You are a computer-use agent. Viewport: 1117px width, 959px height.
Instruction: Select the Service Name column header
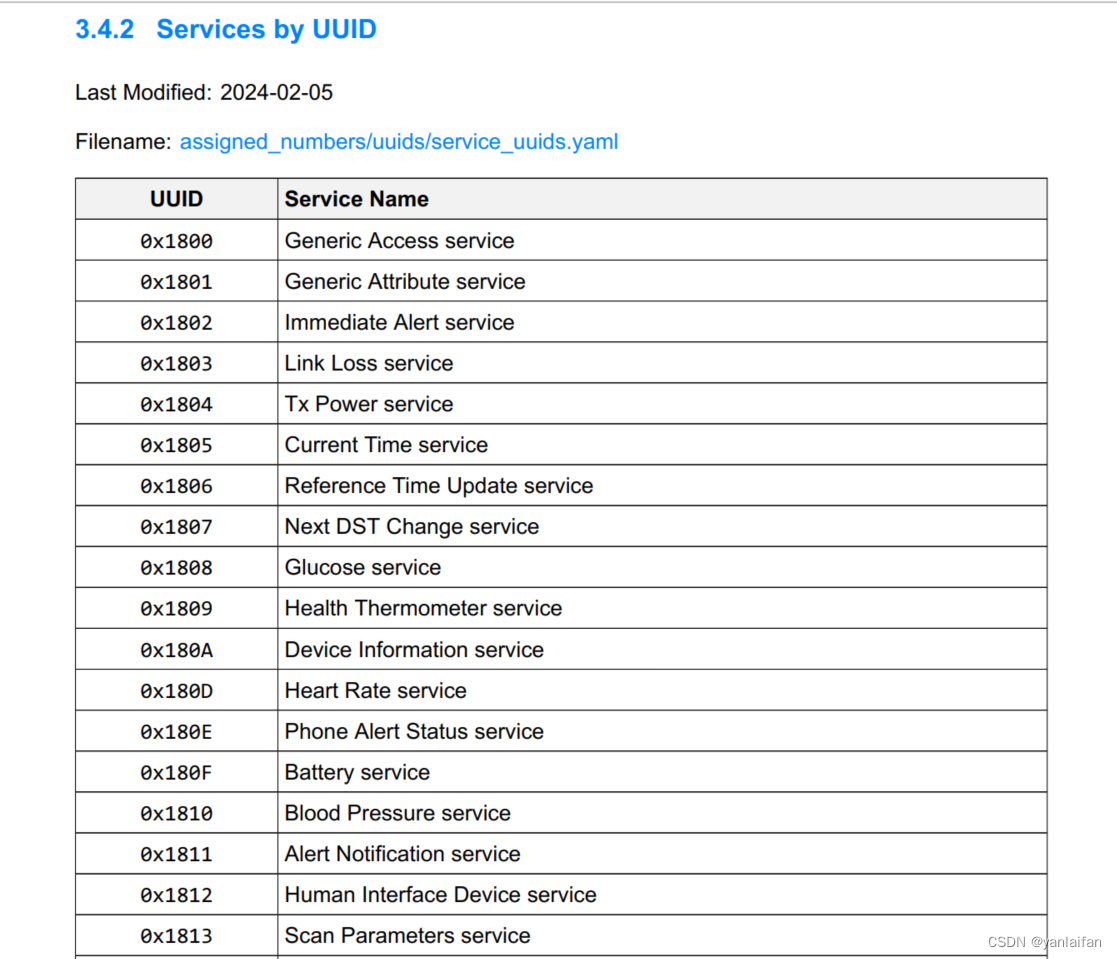[x=356, y=199]
